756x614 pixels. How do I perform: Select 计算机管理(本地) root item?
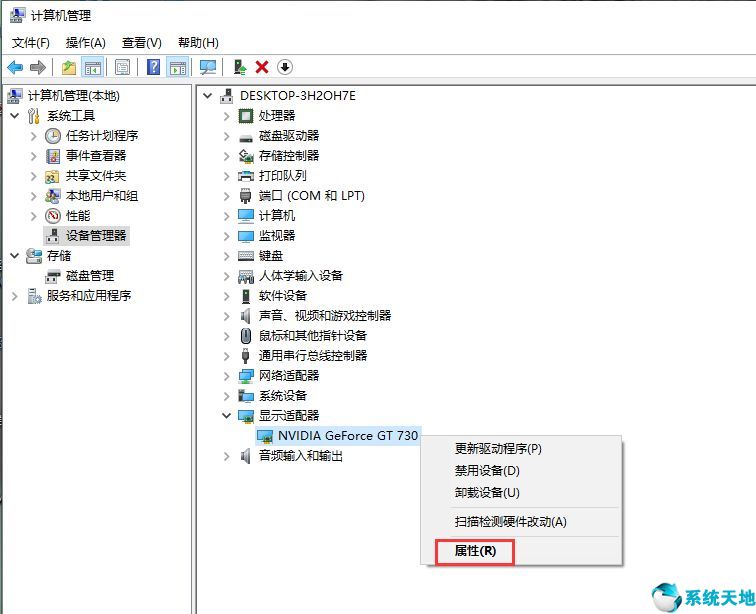click(73, 96)
